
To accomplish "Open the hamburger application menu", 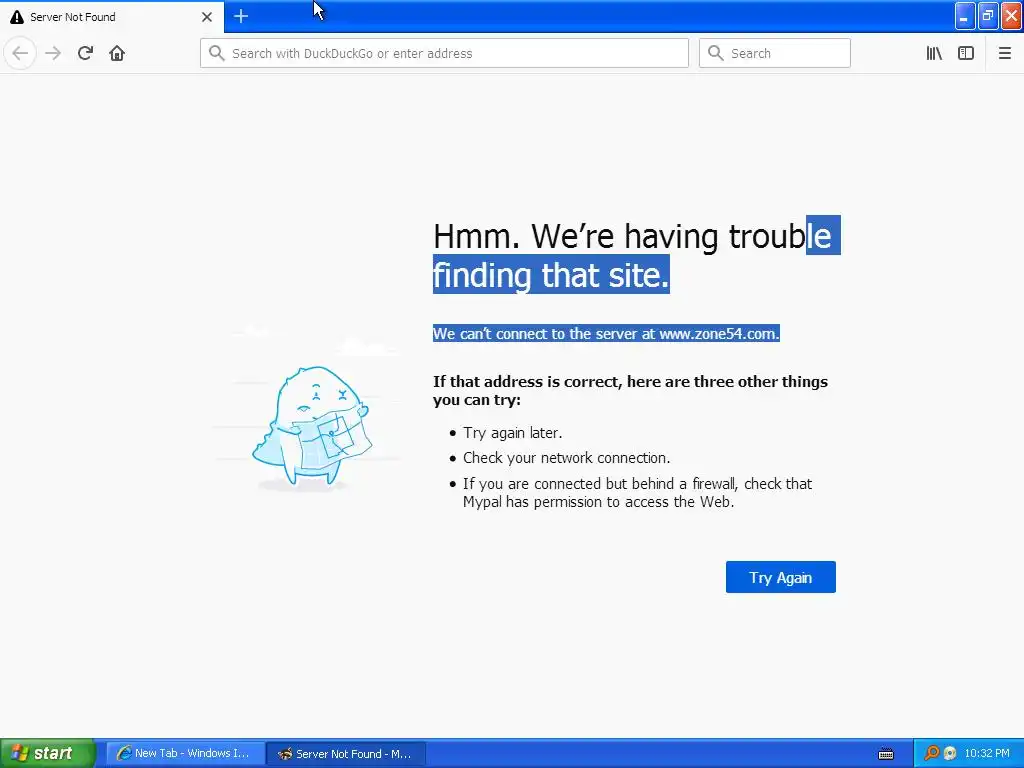I will [1004, 53].
